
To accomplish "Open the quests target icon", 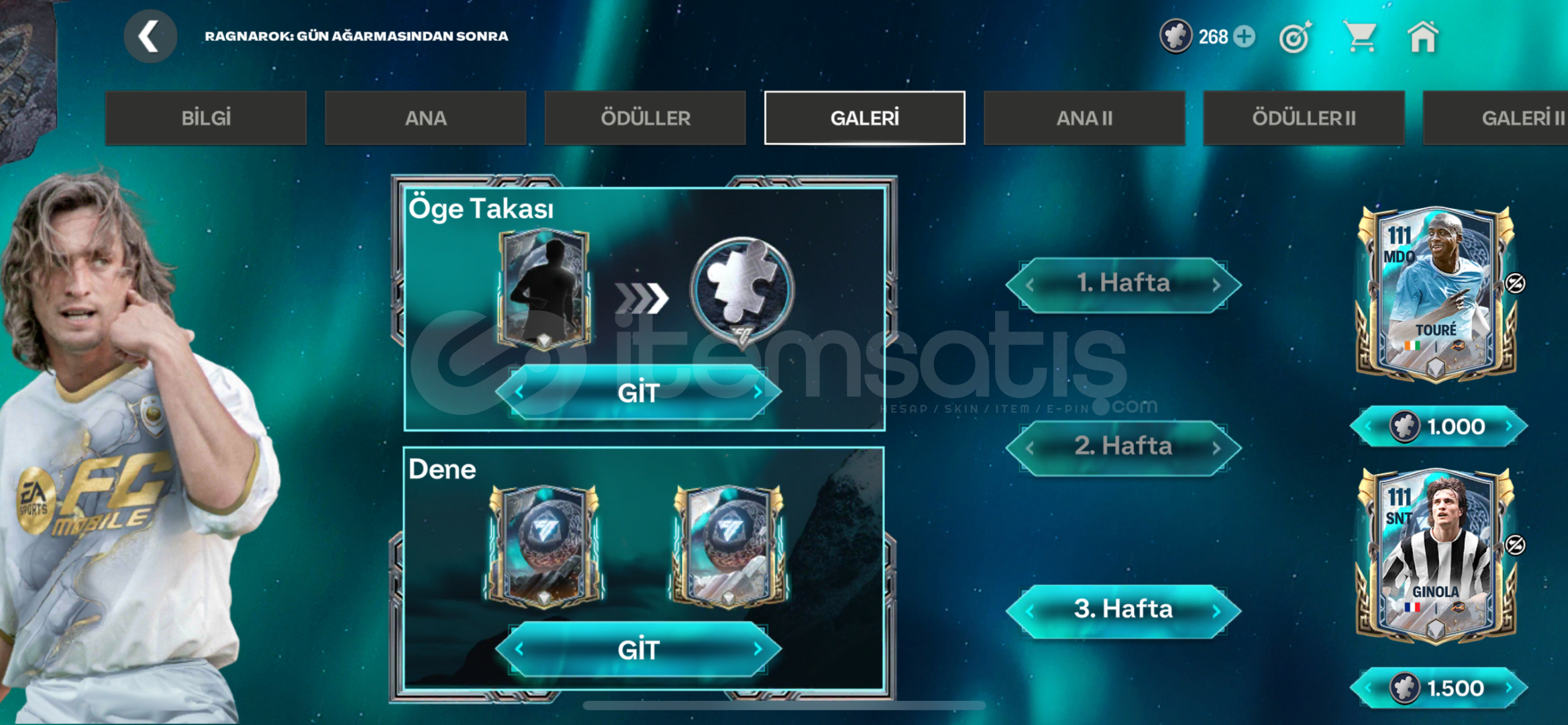I will coord(1295,36).
